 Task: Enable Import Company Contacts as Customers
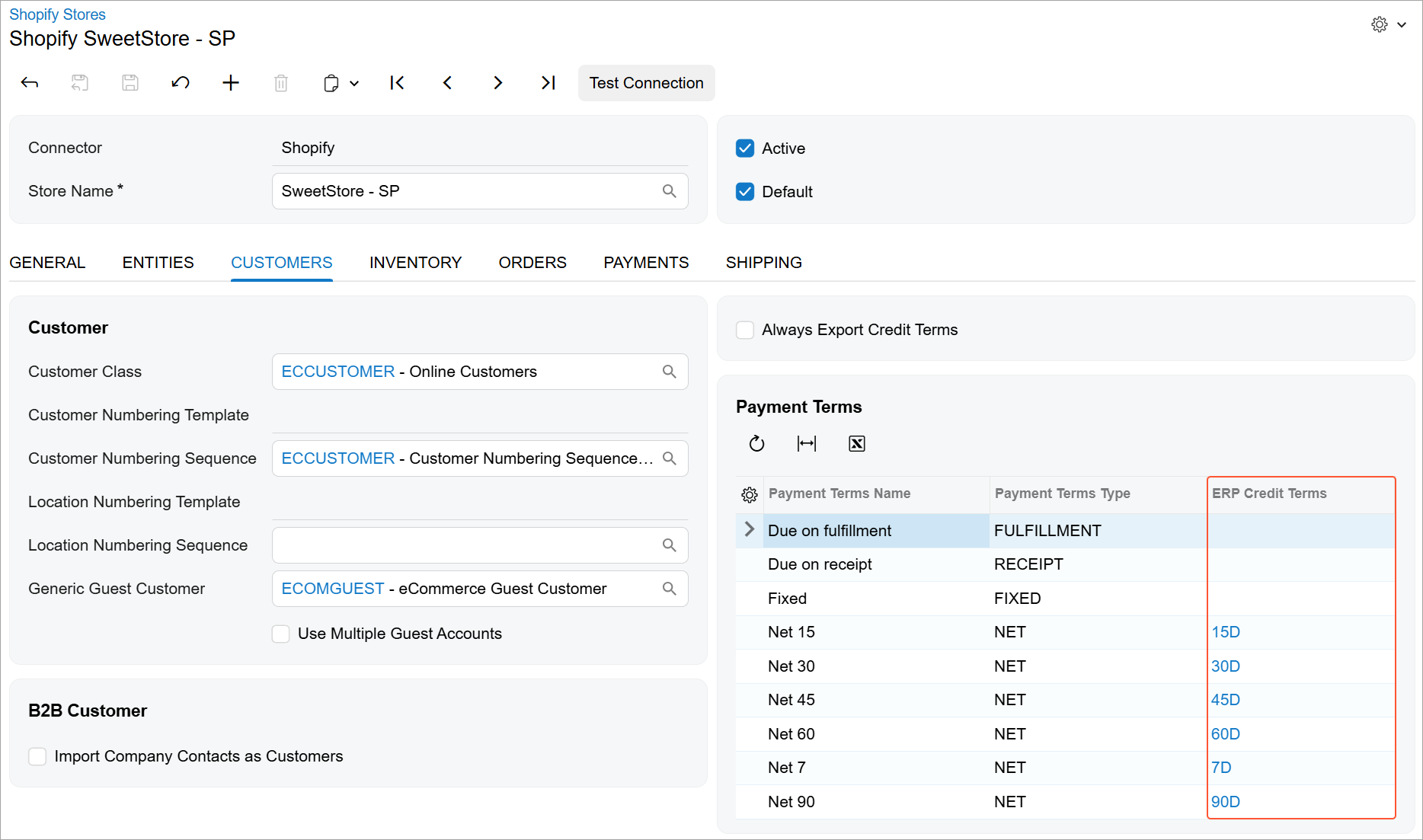[x=37, y=756]
